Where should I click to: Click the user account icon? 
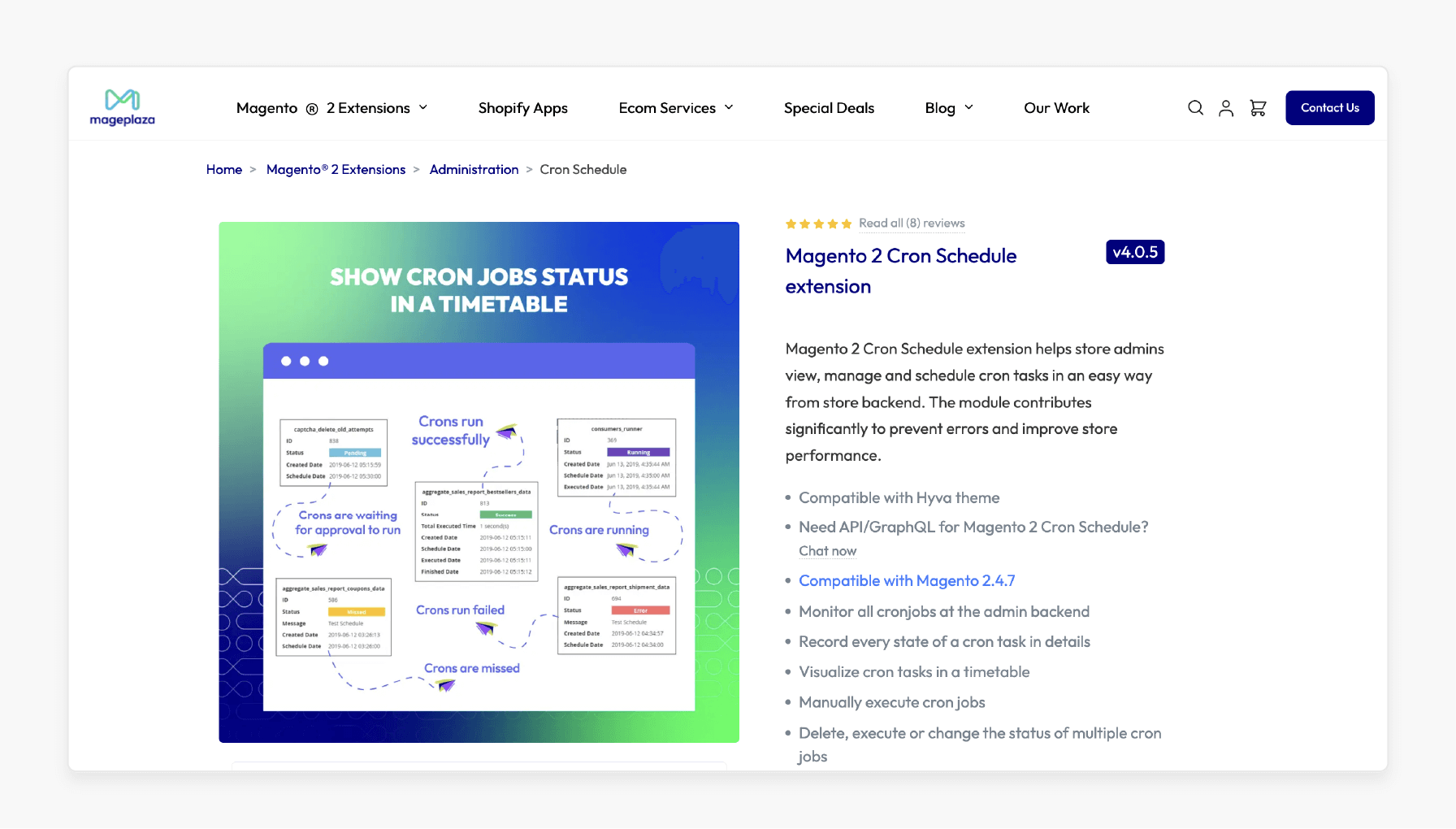pos(1226,107)
